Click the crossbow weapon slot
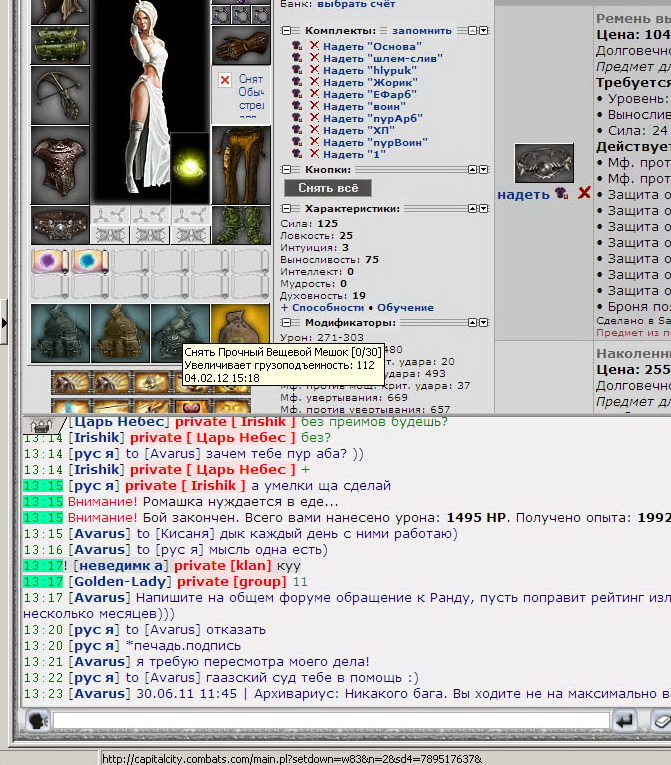This screenshot has height=765, width=671. pyautogui.click(x=60, y=96)
